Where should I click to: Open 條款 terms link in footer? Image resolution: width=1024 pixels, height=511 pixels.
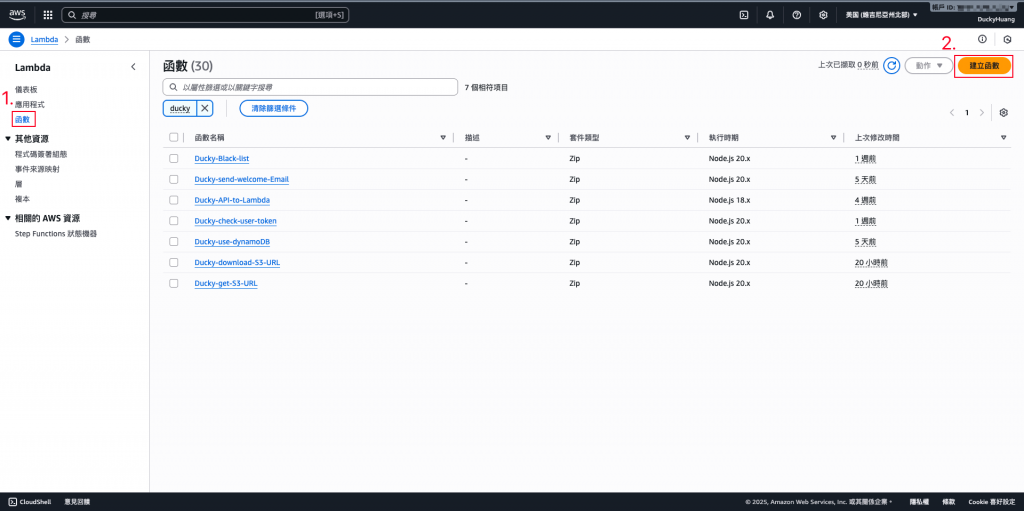[948, 502]
